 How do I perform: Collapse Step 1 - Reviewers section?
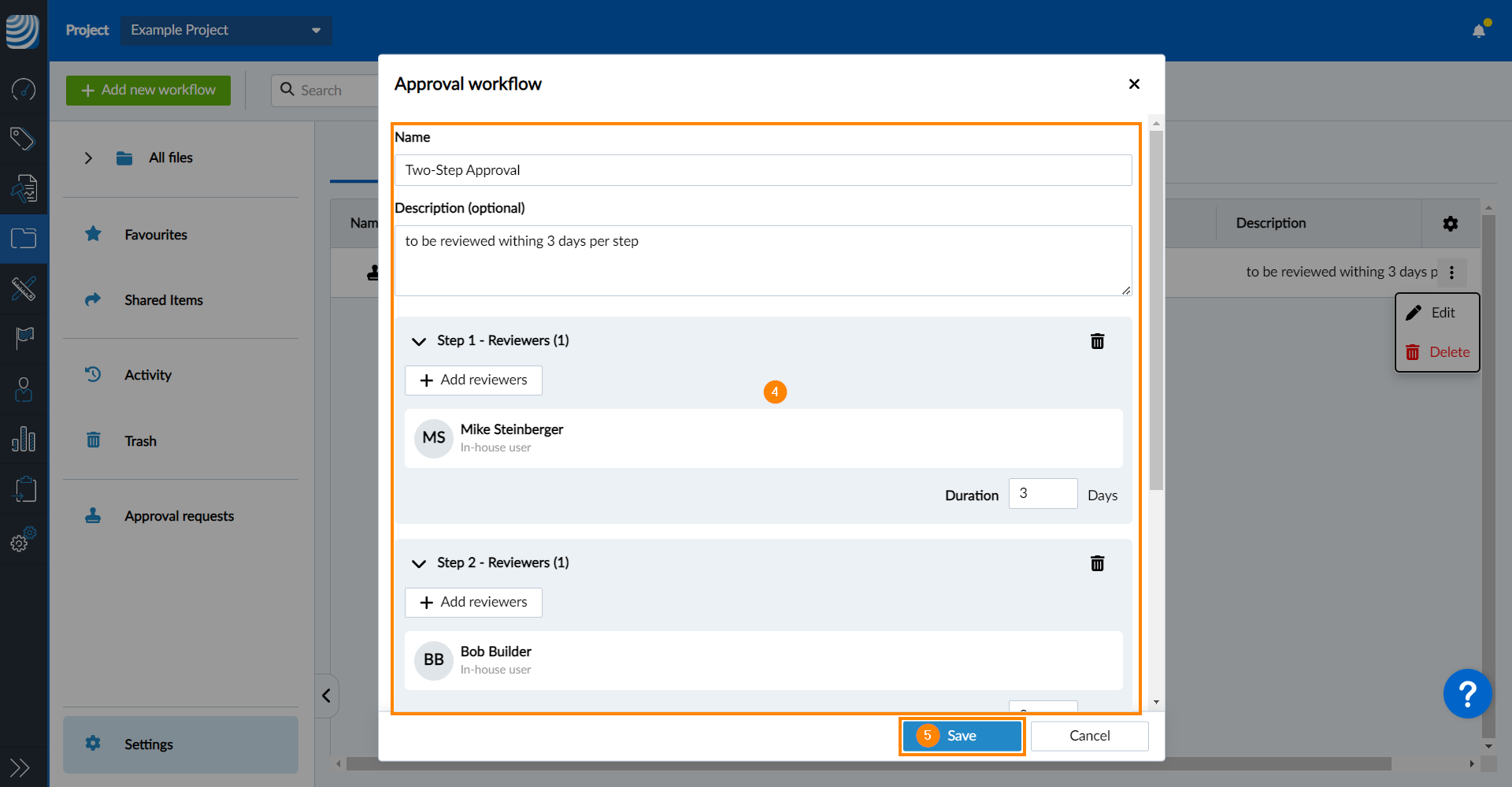(419, 341)
